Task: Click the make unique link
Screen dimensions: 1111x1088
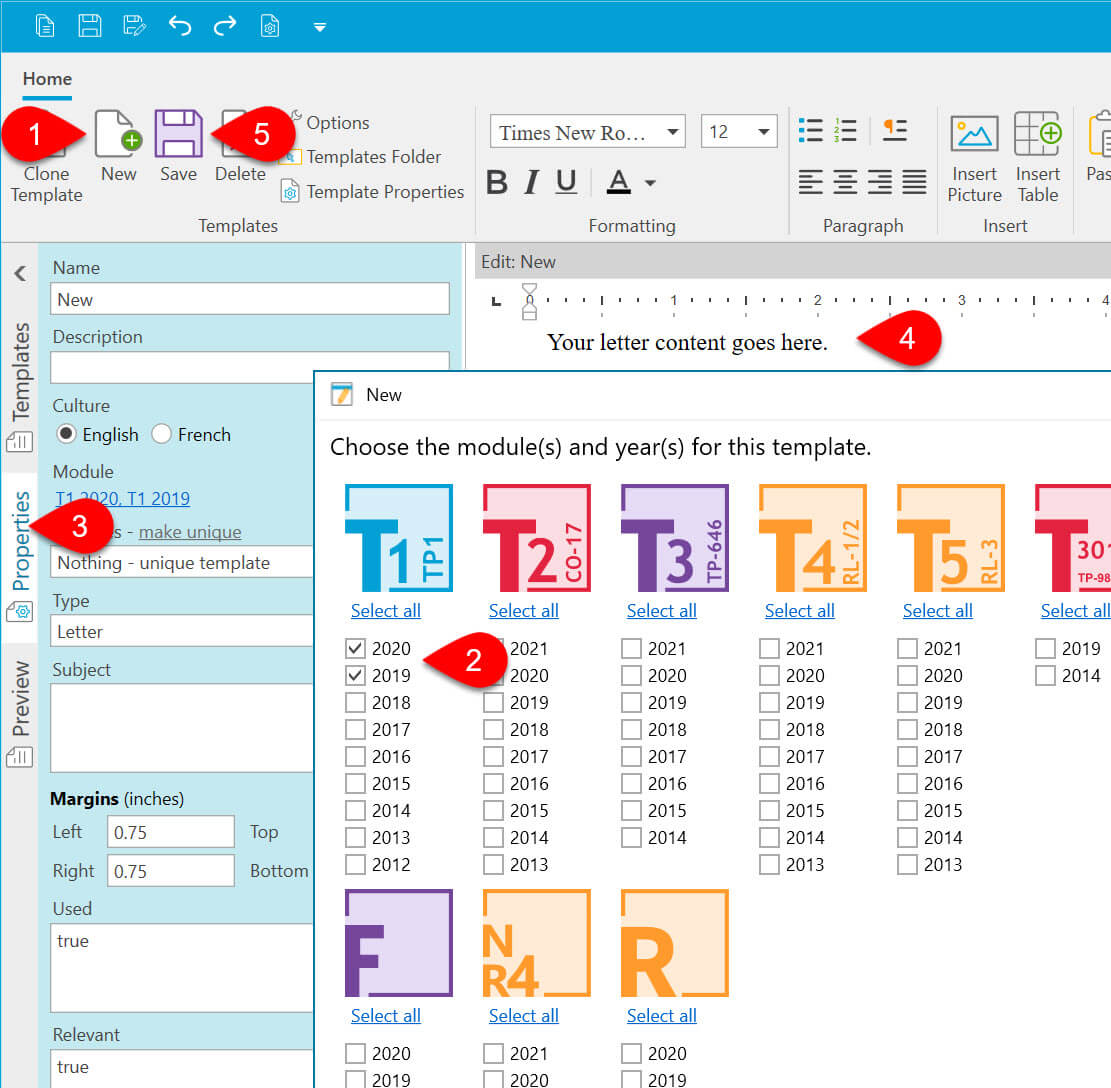Action: tap(190, 532)
